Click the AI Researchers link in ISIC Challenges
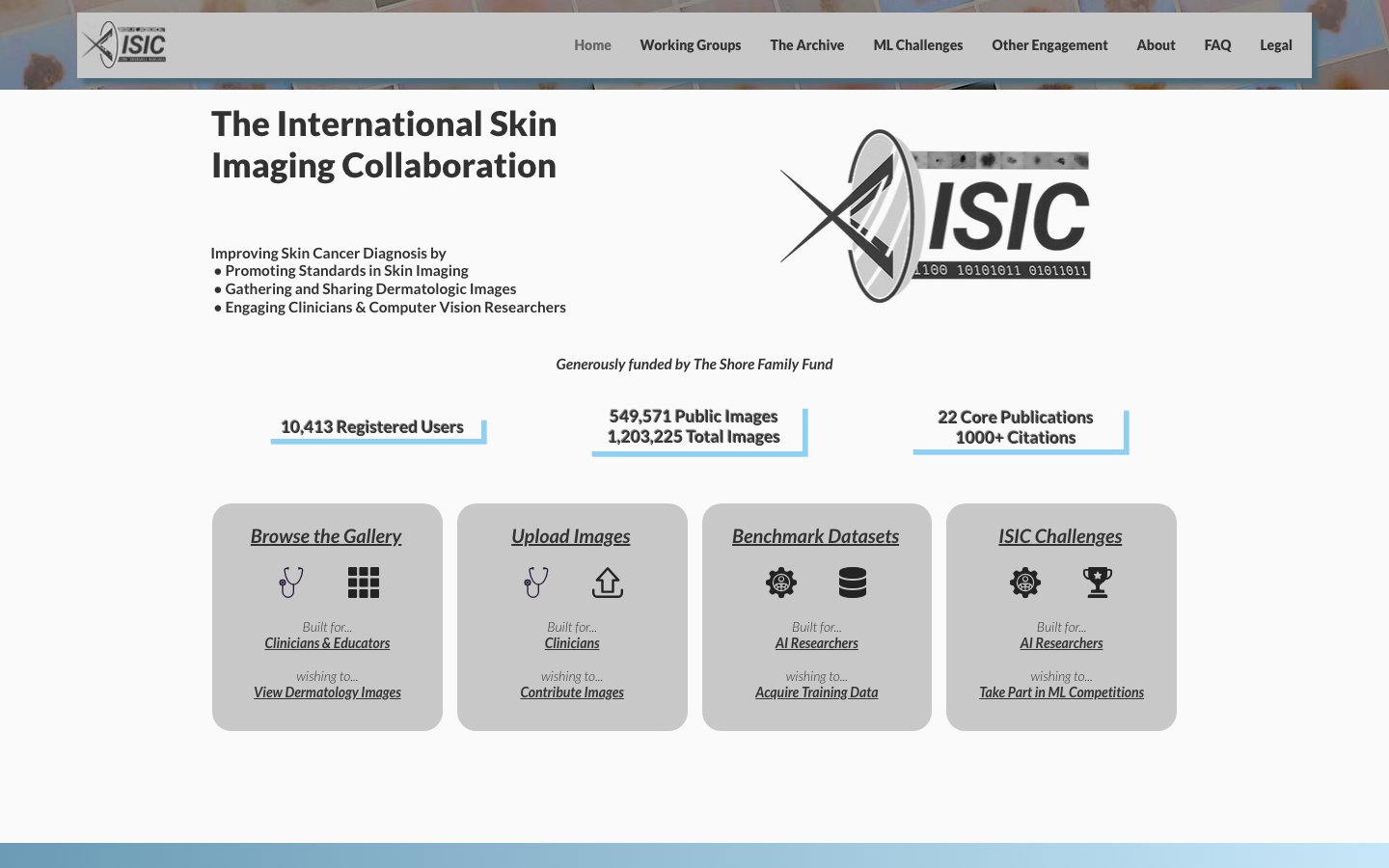The image size is (1389, 868). coord(1062,643)
